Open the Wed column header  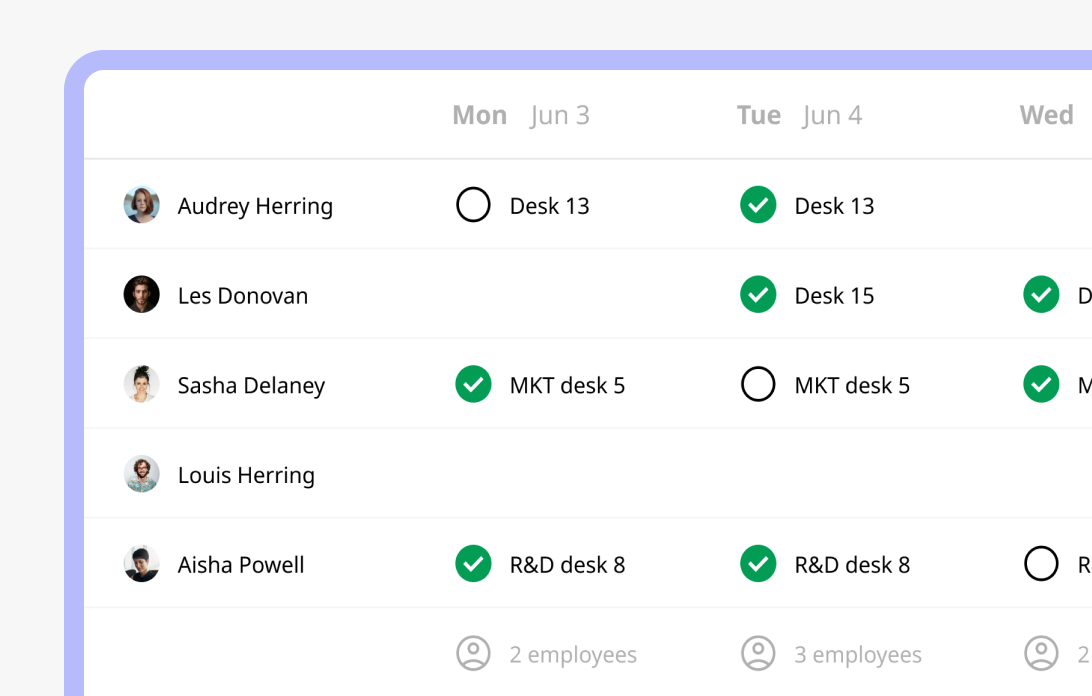(x=1047, y=116)
